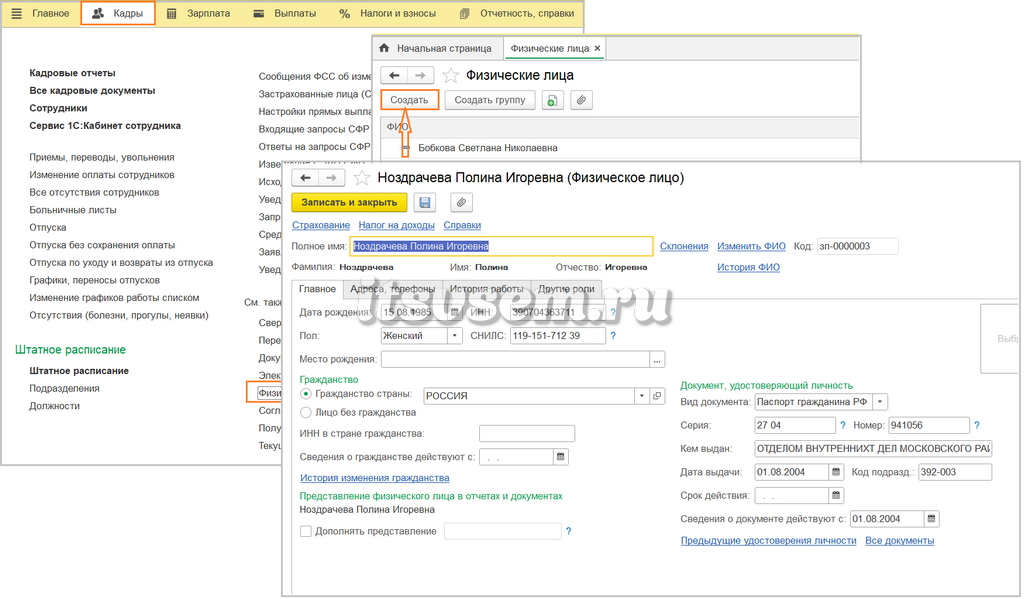Click the Серия field 27 04
The image size is (1024, 599).
point(795,425)
